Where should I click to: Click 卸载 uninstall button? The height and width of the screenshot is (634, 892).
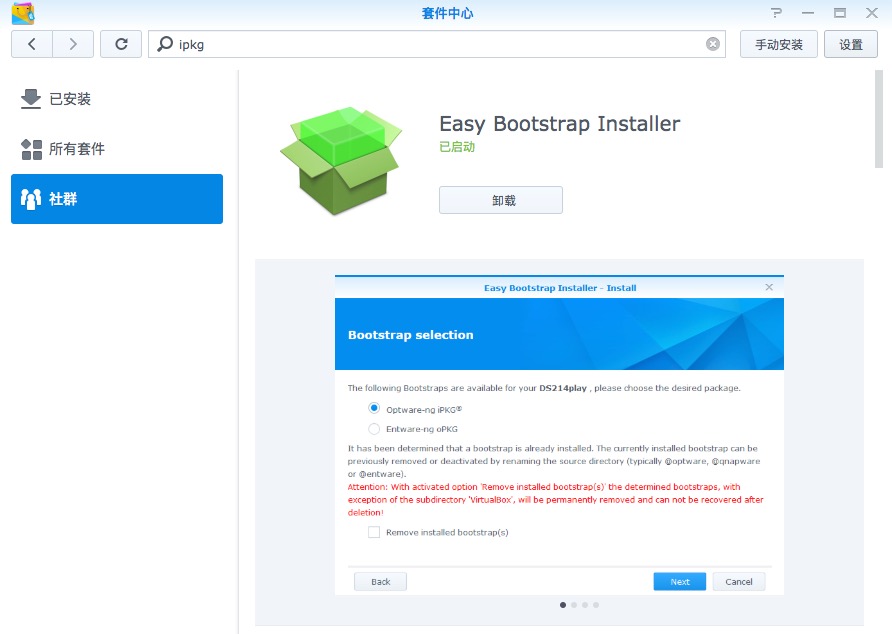click(501, 200)
